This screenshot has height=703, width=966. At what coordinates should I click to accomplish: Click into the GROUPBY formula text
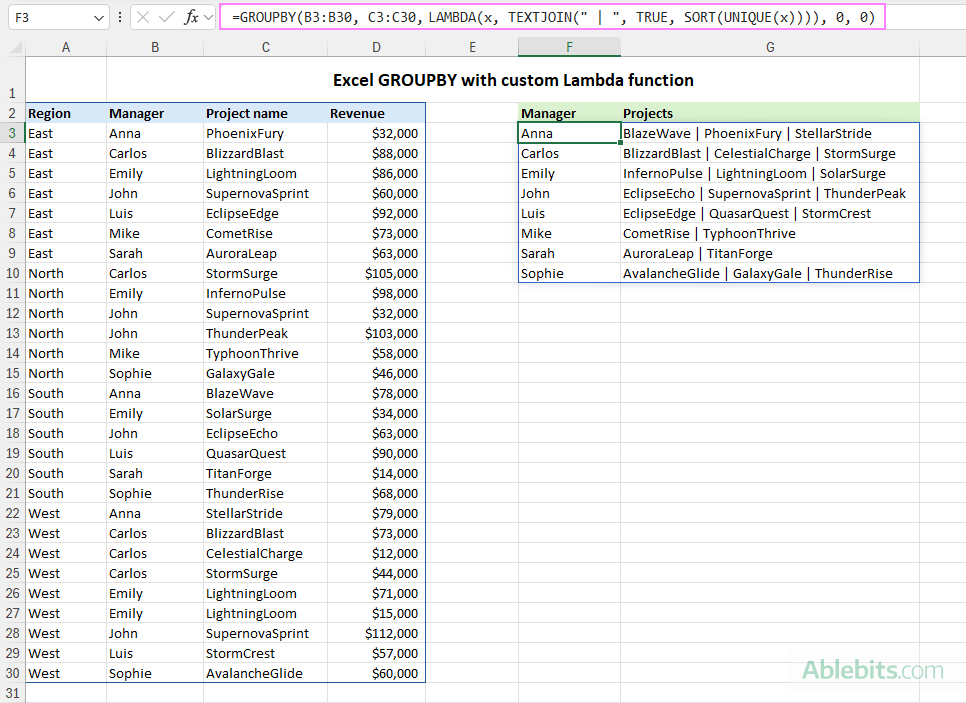click(x=553, y=17)
